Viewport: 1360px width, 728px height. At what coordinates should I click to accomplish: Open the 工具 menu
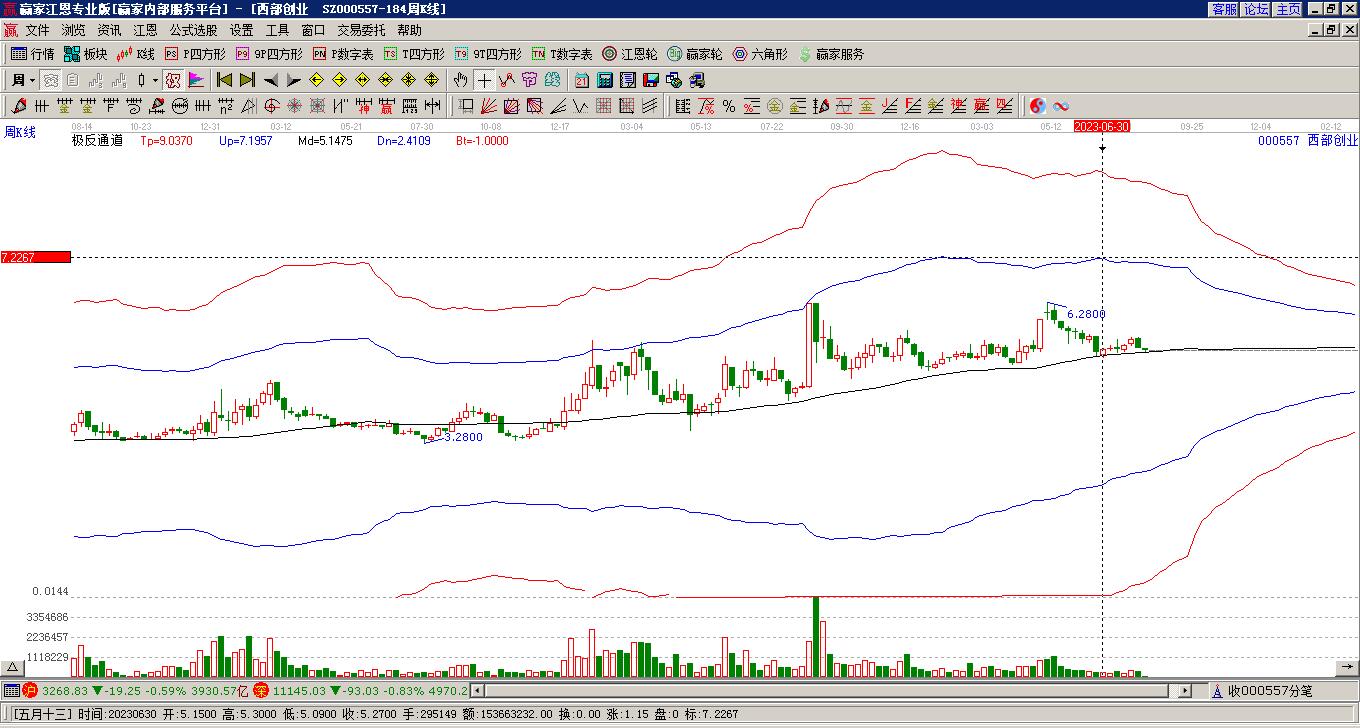pyautogui.click(x=277, y=30)
